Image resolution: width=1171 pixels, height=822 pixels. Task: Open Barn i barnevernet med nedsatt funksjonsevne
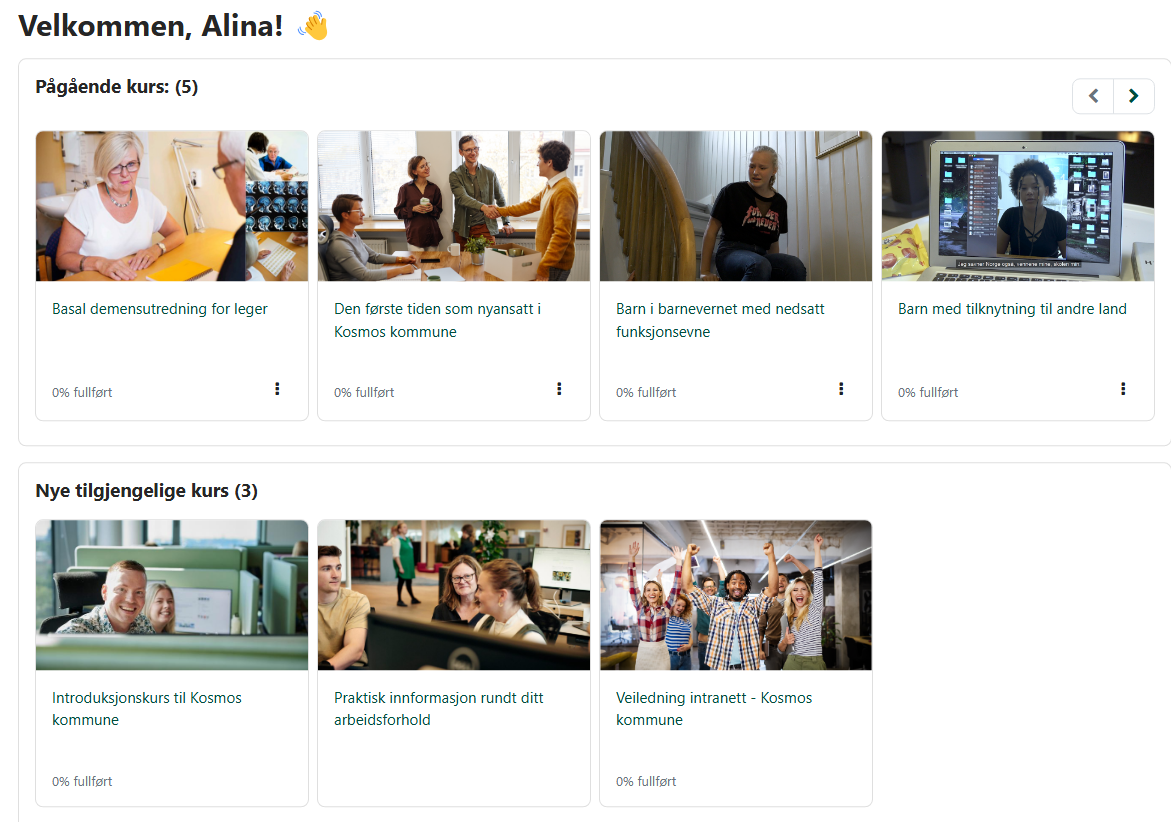tap(720, 320)
